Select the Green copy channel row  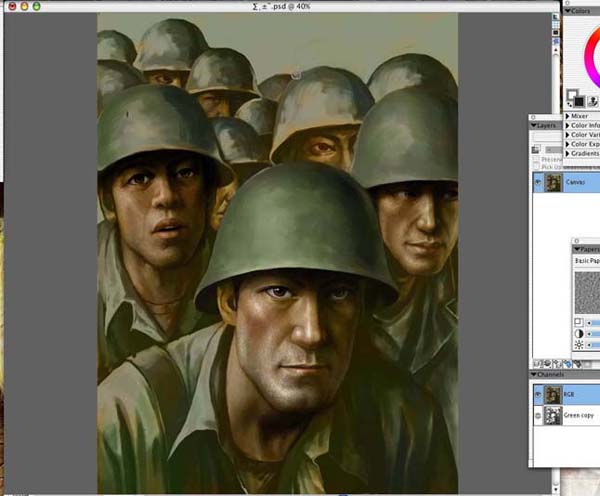point(566,415)
